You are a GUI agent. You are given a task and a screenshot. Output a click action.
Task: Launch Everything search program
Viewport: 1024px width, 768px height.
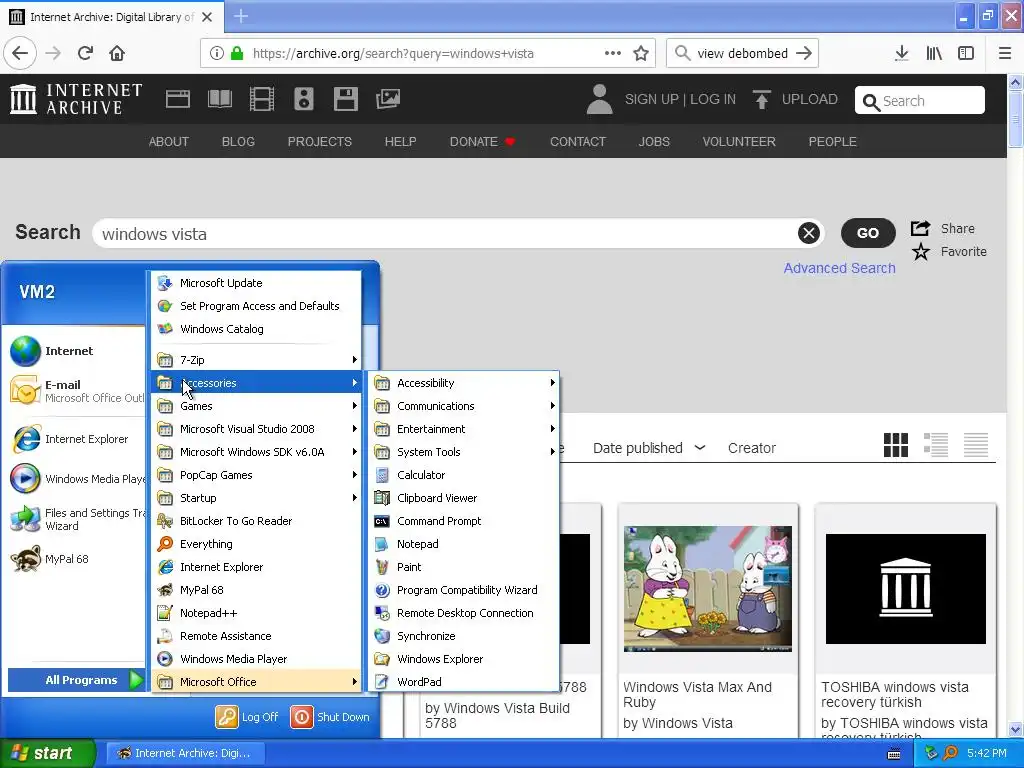256,544
